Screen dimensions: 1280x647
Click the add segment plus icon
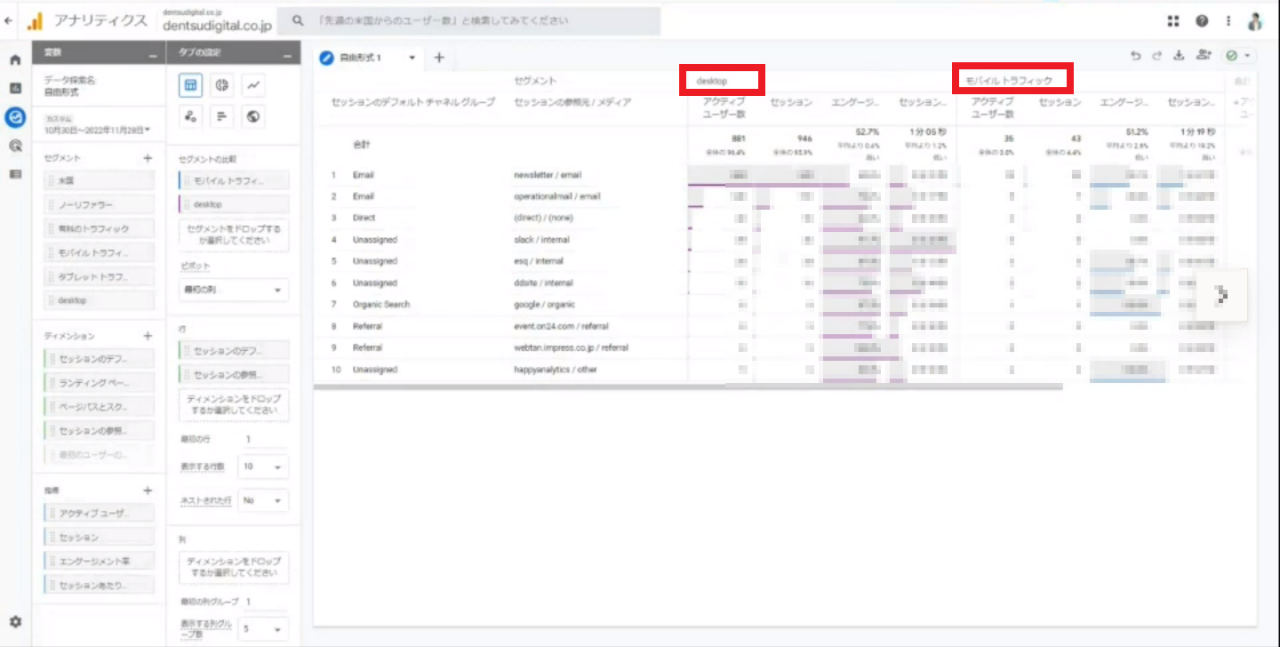pyautogui.click(x=147, y=158)
